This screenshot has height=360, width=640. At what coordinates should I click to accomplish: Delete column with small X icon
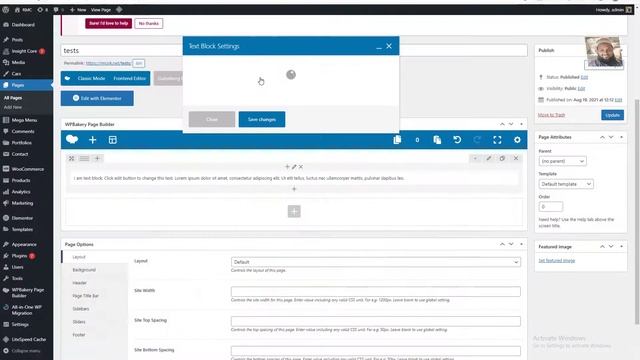(301, 167)
